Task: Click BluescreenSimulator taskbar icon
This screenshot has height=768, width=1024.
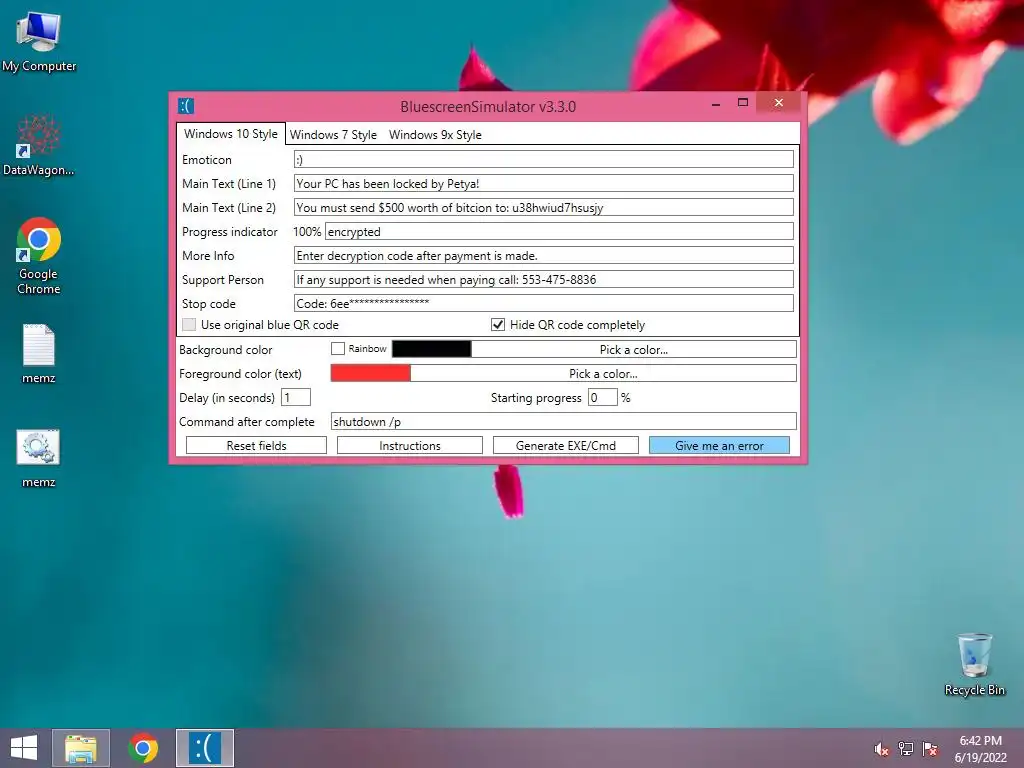Action: (205, 748)
